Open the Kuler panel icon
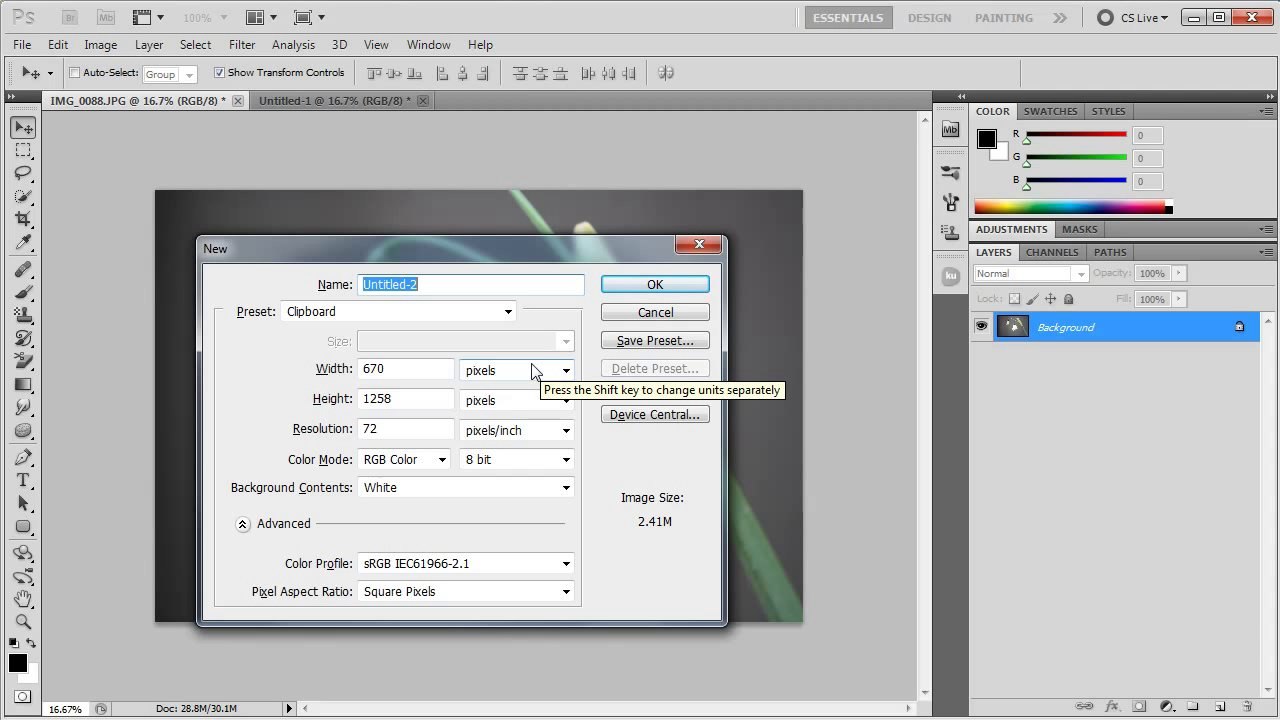1280x720 pixels. pos(950,275)
